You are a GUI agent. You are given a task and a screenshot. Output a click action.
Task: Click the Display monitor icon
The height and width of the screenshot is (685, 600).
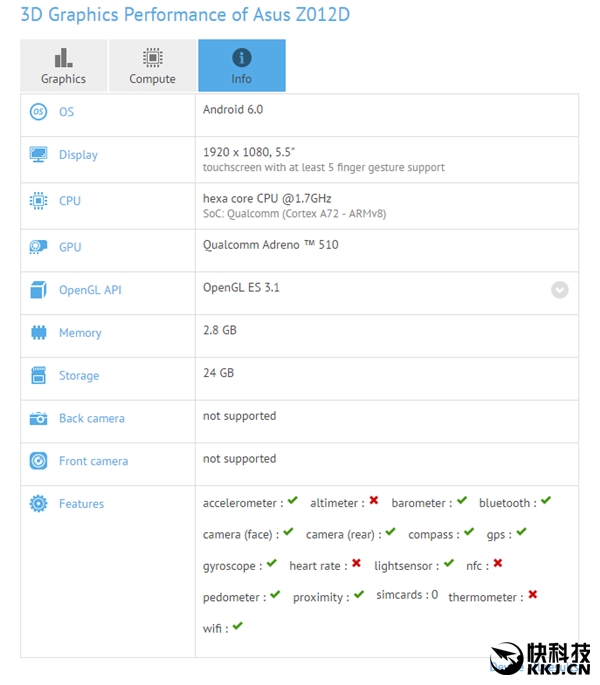pos(38,155)
